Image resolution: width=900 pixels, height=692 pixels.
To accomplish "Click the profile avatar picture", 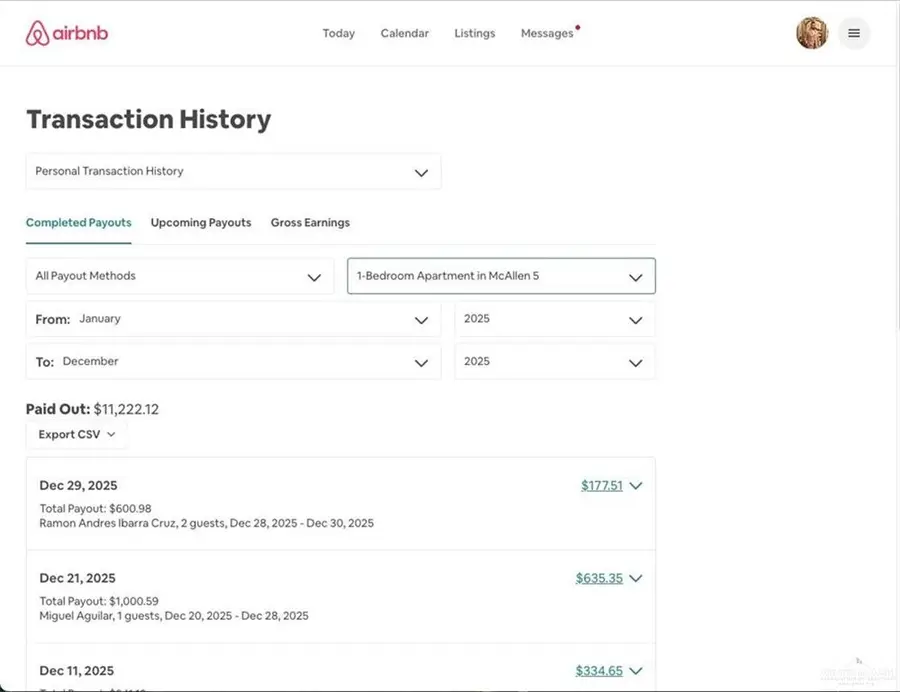I will tap(812, 33).
